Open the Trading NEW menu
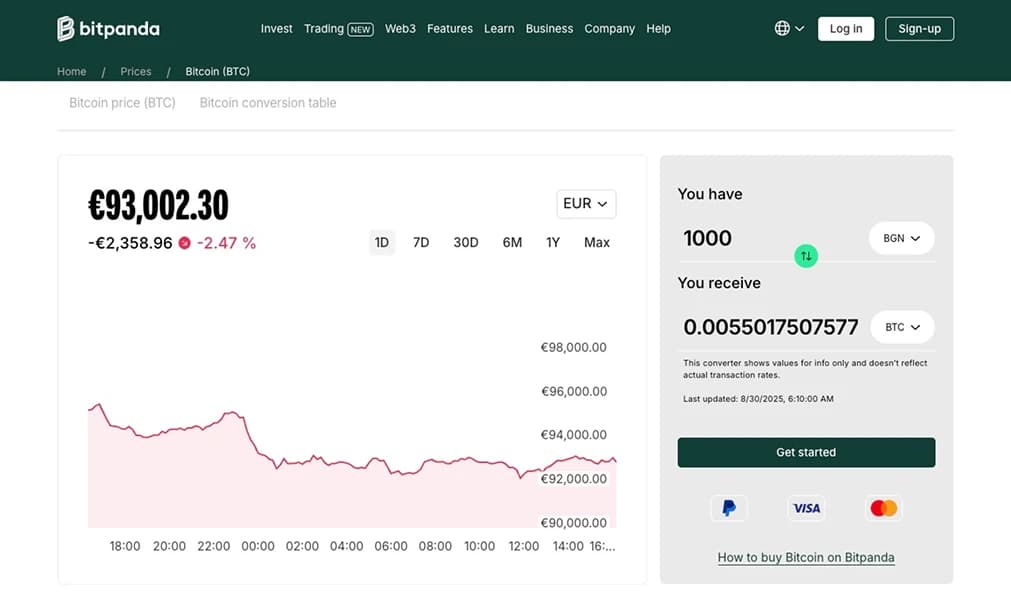Image resolution: width=1011 pixels, height=595 pixels. [x=339, y=28]
